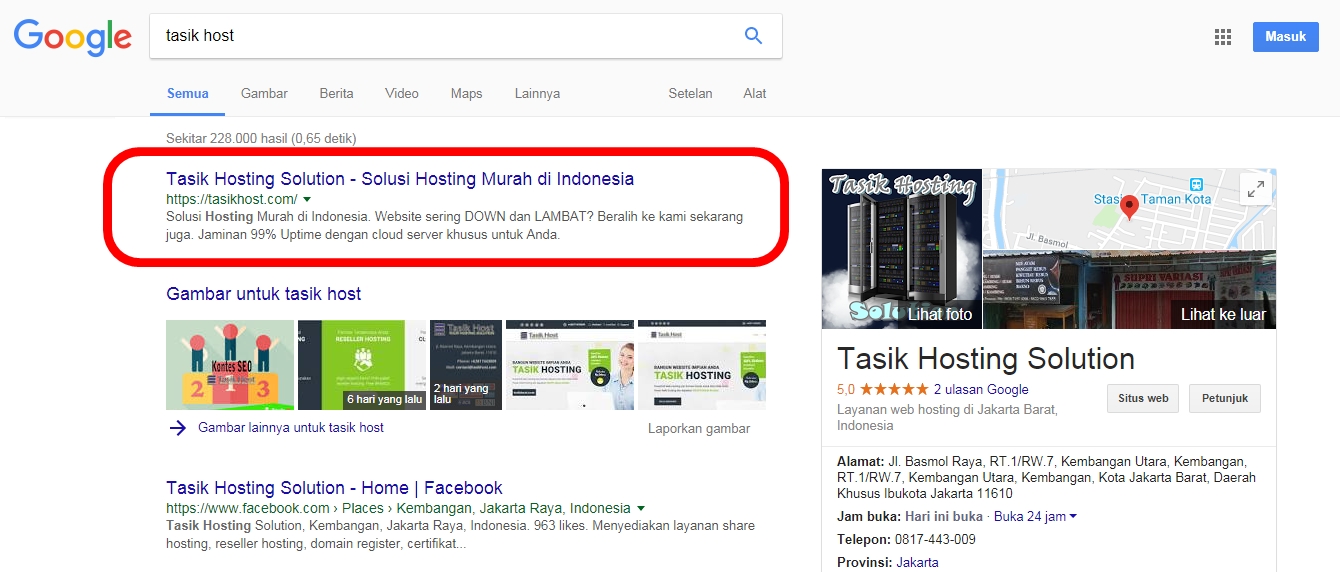Click the Petunjuk directions button
Viewport: 1340px width, 572px height.
click(x=1225, y=398)
